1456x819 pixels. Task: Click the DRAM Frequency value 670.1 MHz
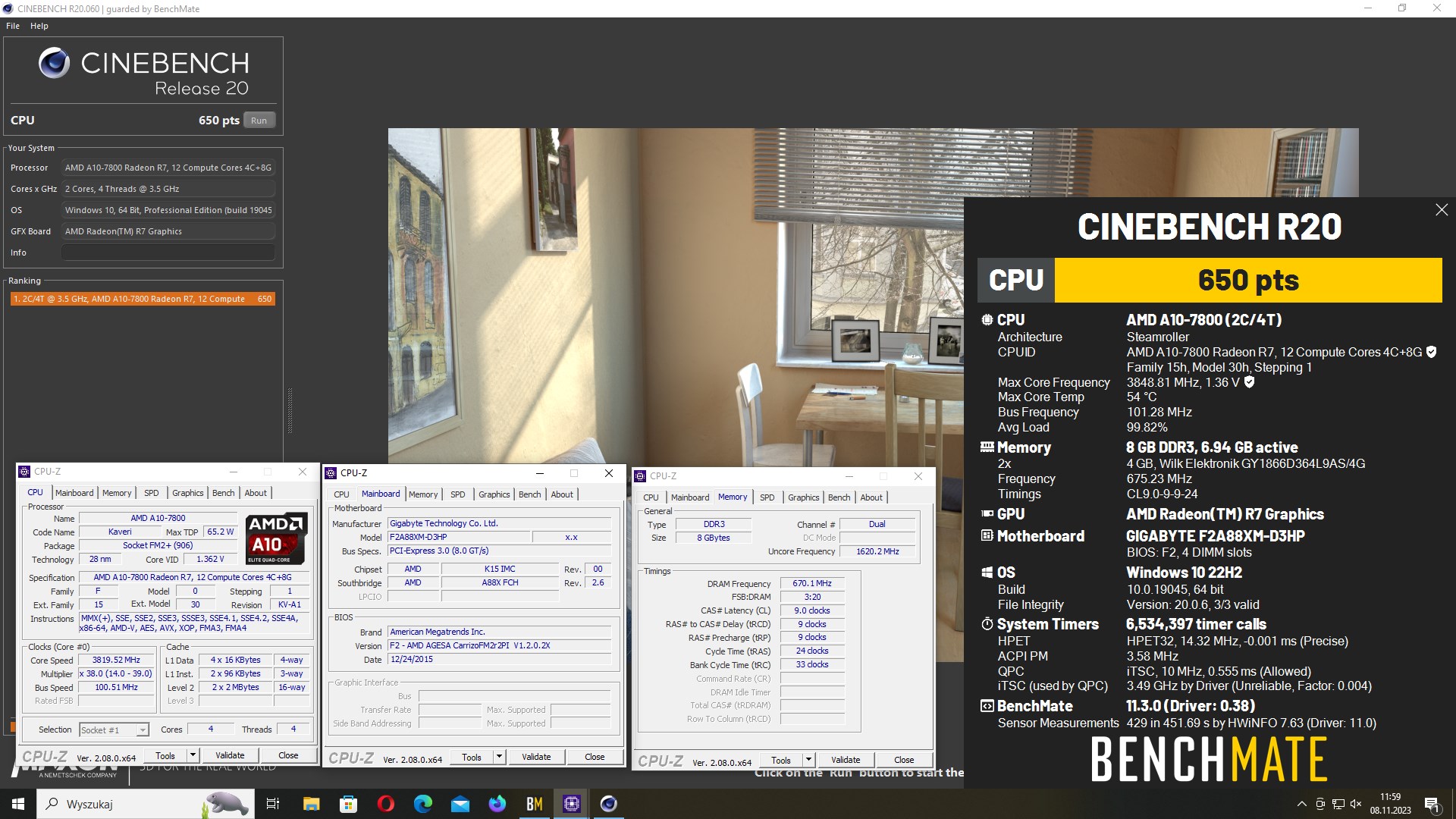[x=812, y=583]
